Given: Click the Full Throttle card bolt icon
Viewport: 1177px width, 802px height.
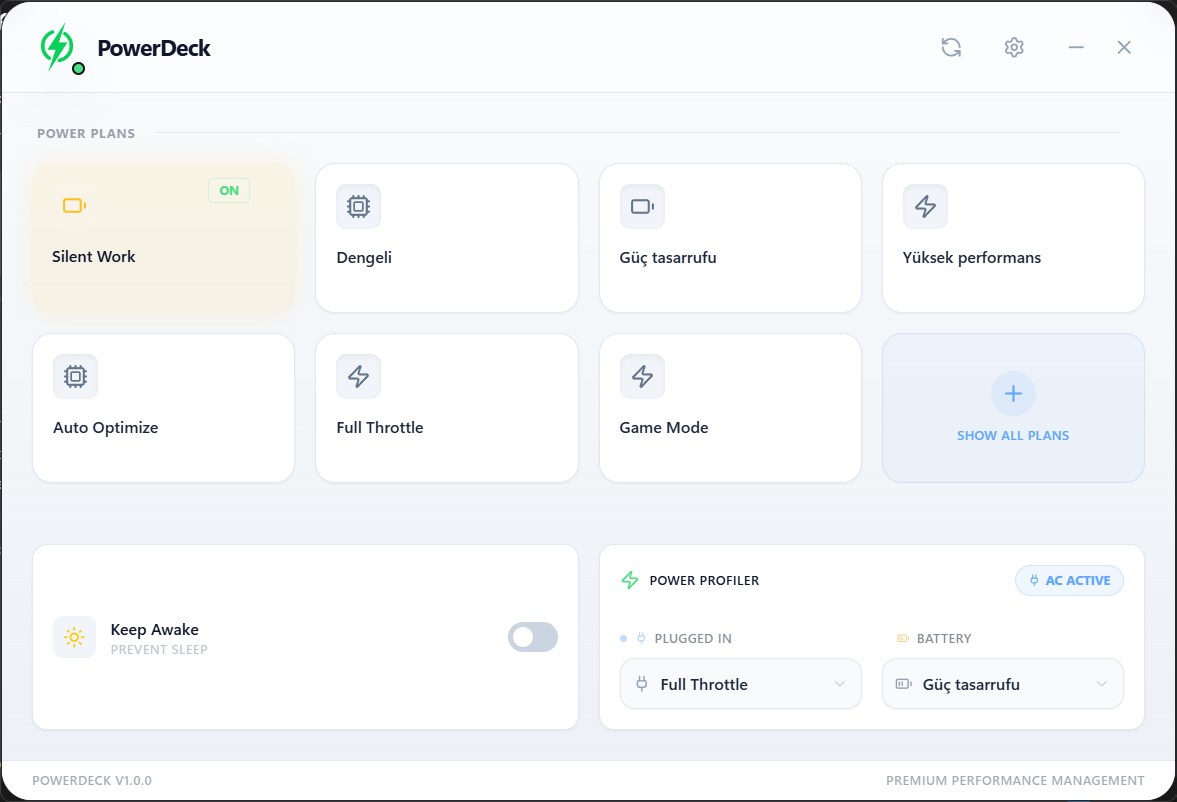Looking at the screenshot, I should 358,376.
